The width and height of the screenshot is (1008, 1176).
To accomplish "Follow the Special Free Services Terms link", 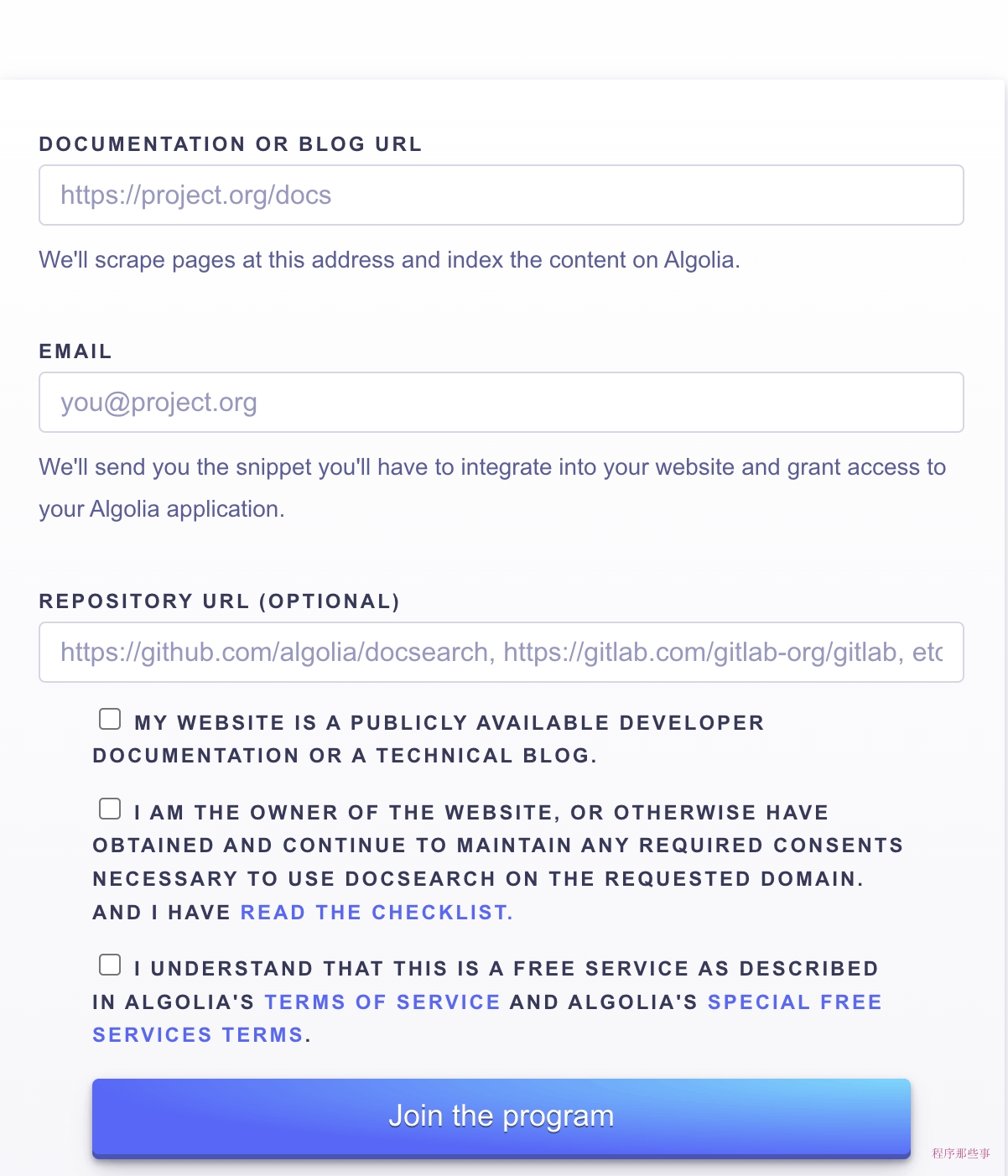I will coord(794,1002).
